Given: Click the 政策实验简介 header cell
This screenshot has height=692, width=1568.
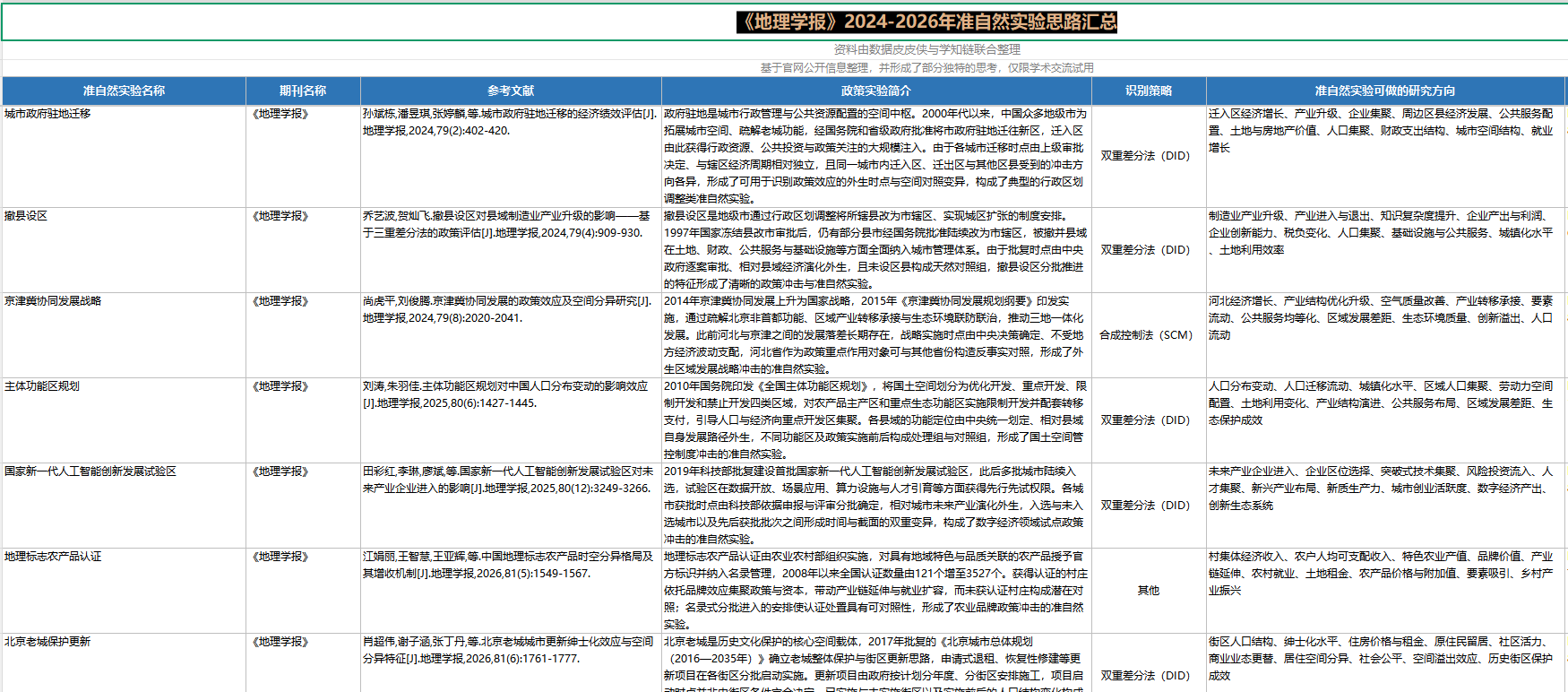Looking at the screenshot, I should (x=876, y=91).
